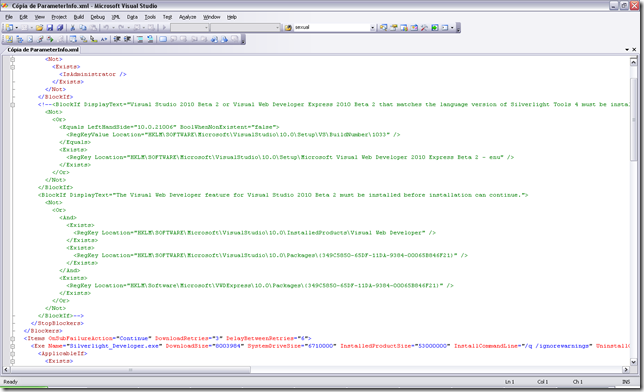Click the horizontal scrollbar thumb

click(130, 369)
